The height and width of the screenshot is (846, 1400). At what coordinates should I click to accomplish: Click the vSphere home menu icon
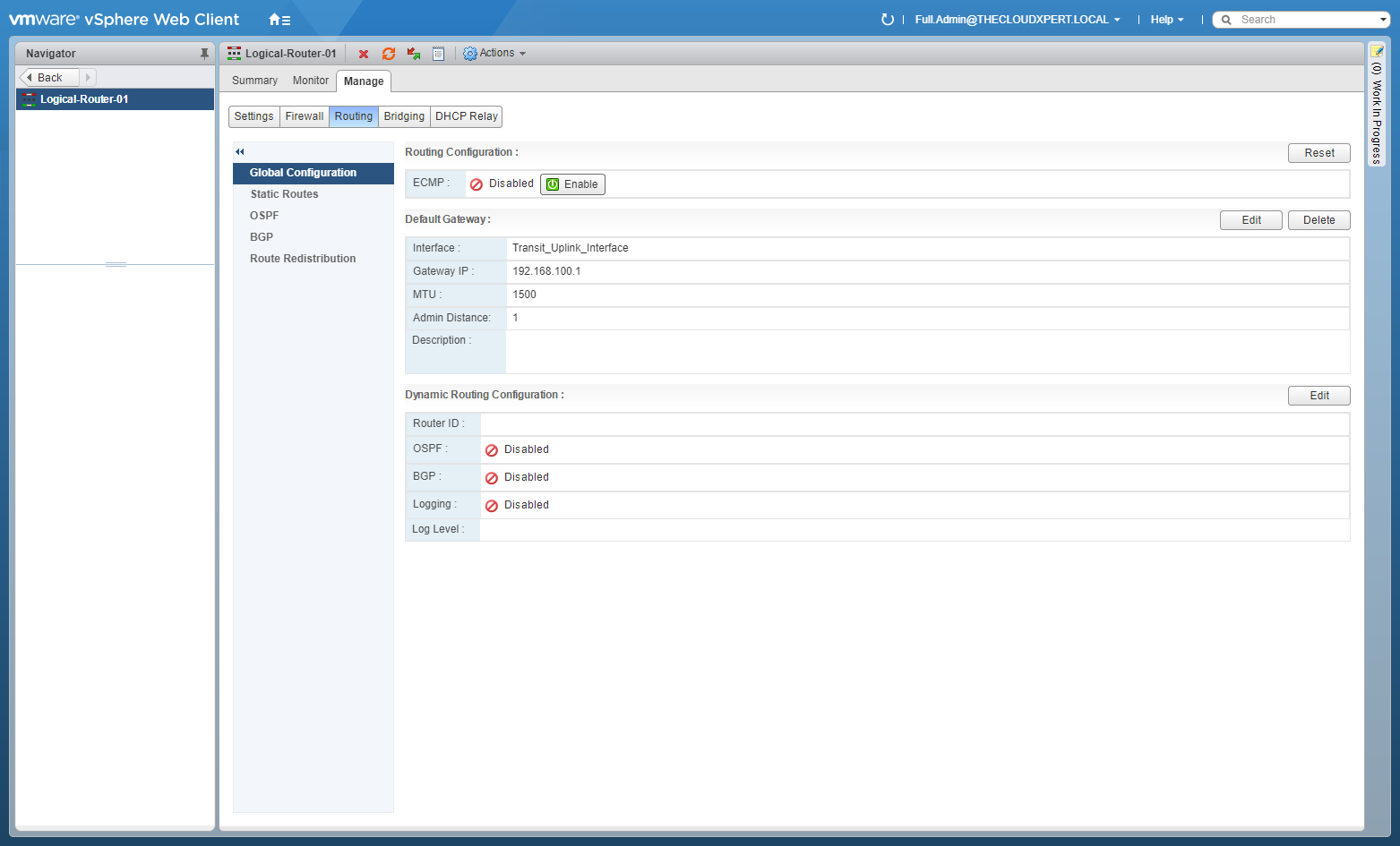(279, 20)
